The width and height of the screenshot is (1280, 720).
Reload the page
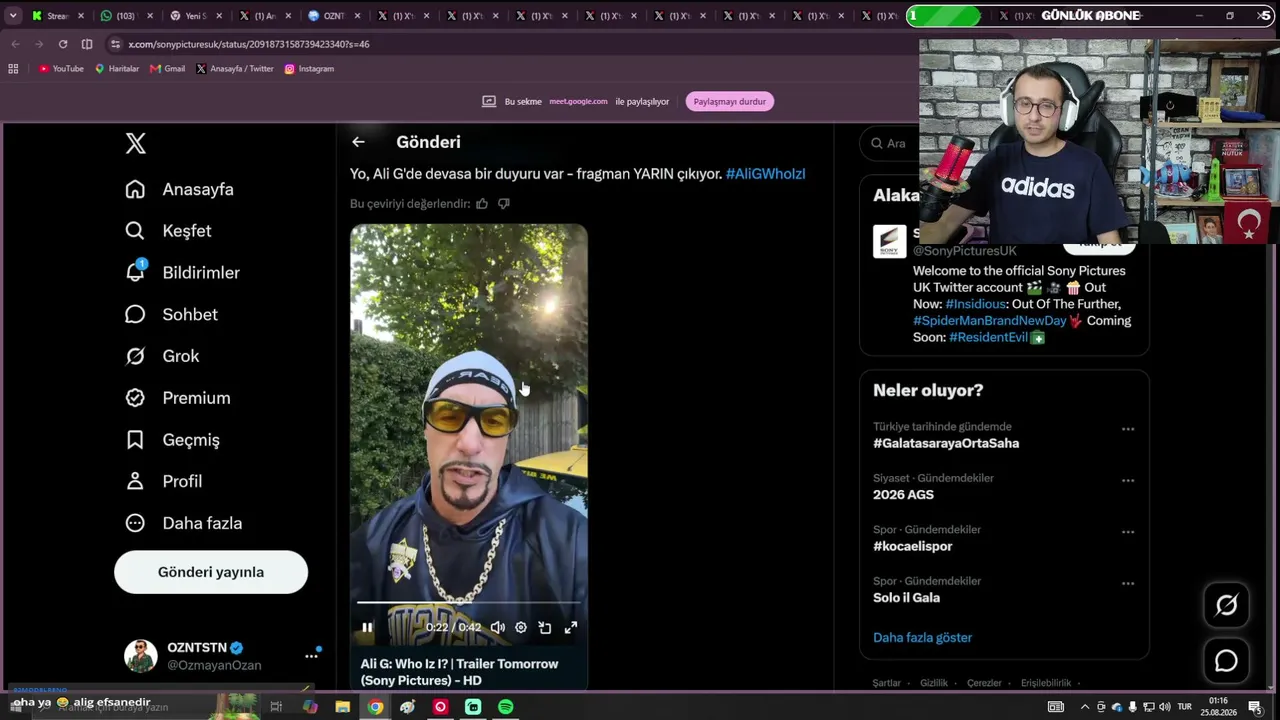point(63,44)
